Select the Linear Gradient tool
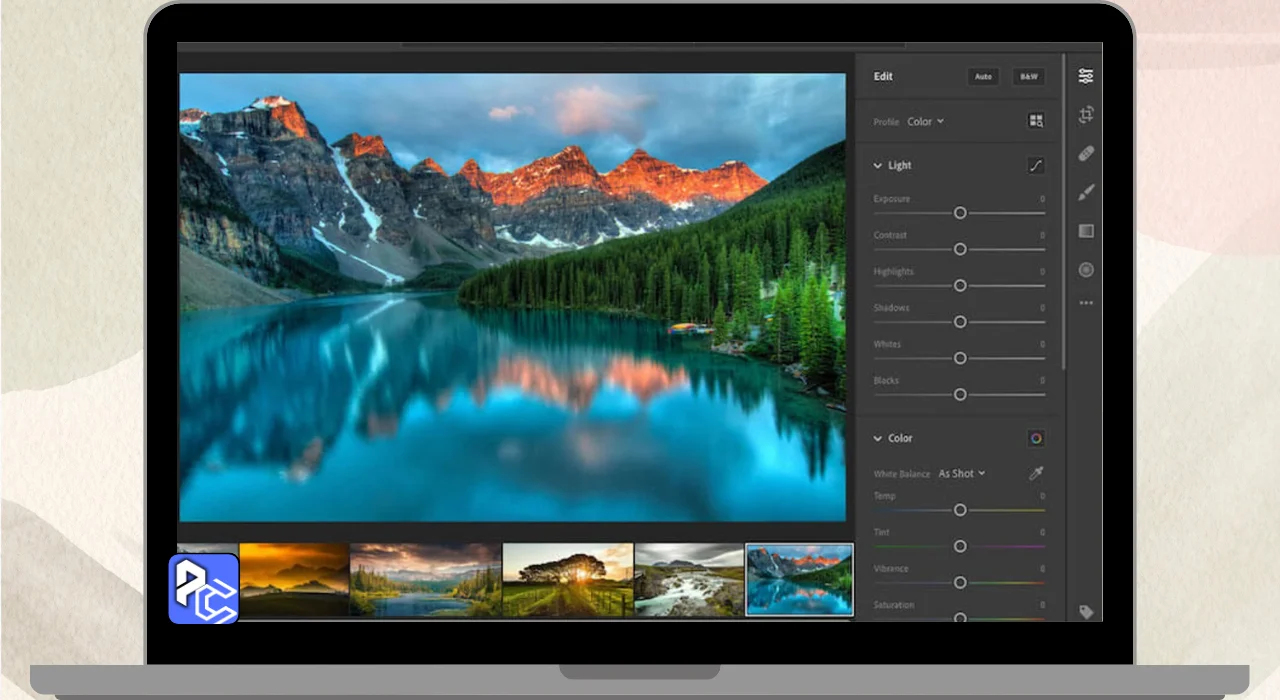 [x=1086, y=231]
